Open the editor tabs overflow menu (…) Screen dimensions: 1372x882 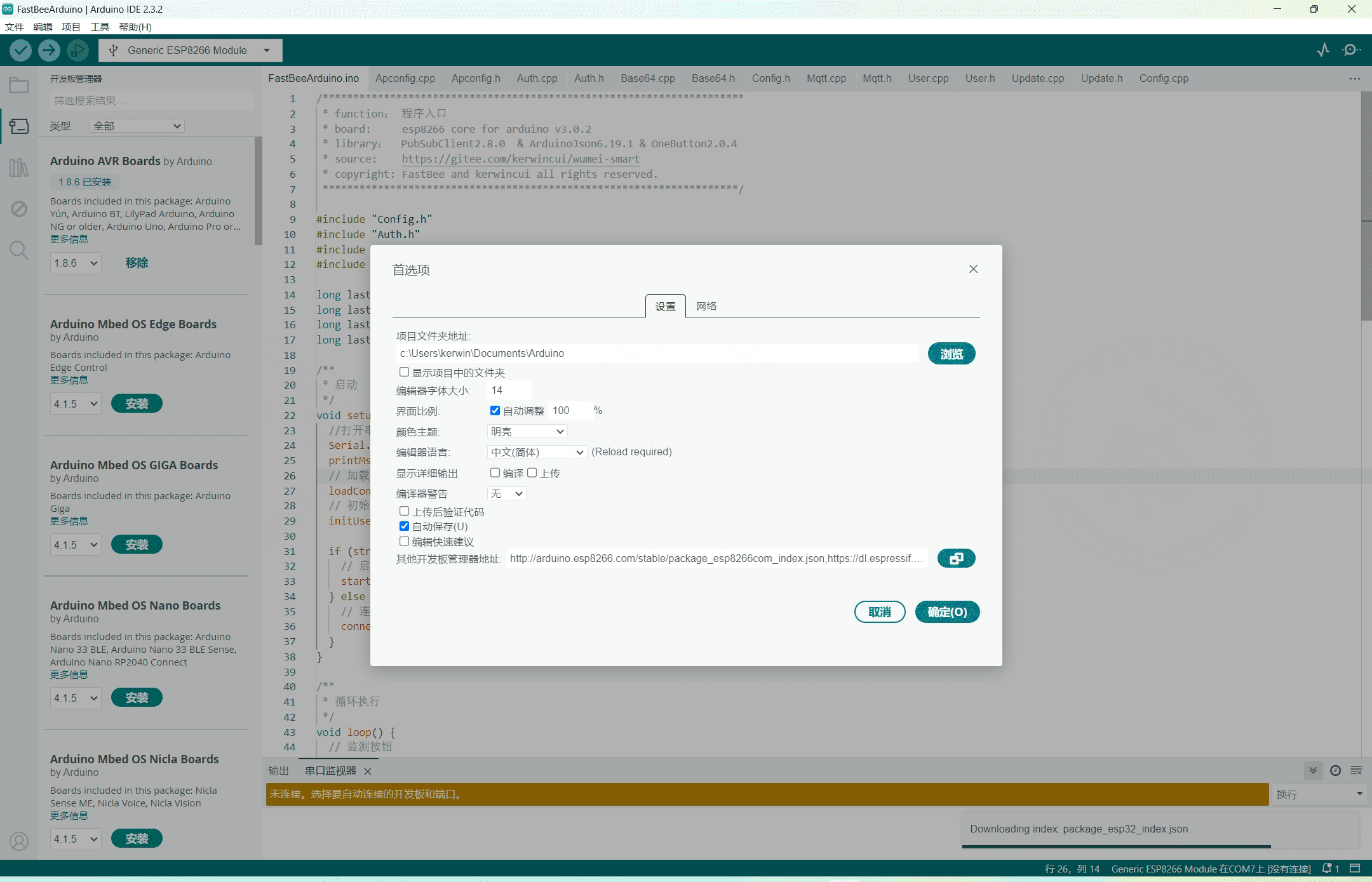[1355, 79]
